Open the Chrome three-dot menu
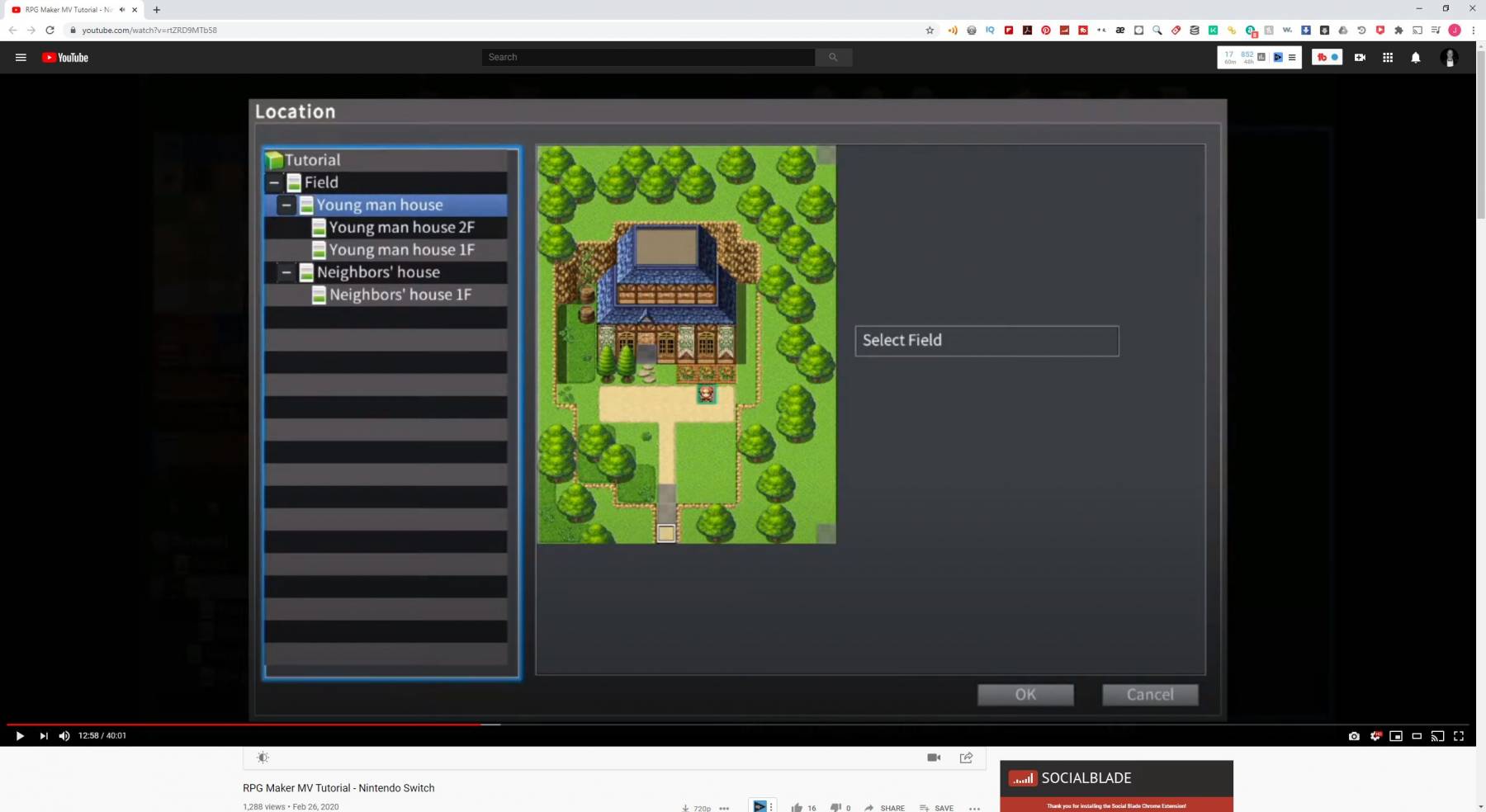Image resolution: width=1486 pixels, height=812 pixels. pyautogui.click(x=1473, y=30)
